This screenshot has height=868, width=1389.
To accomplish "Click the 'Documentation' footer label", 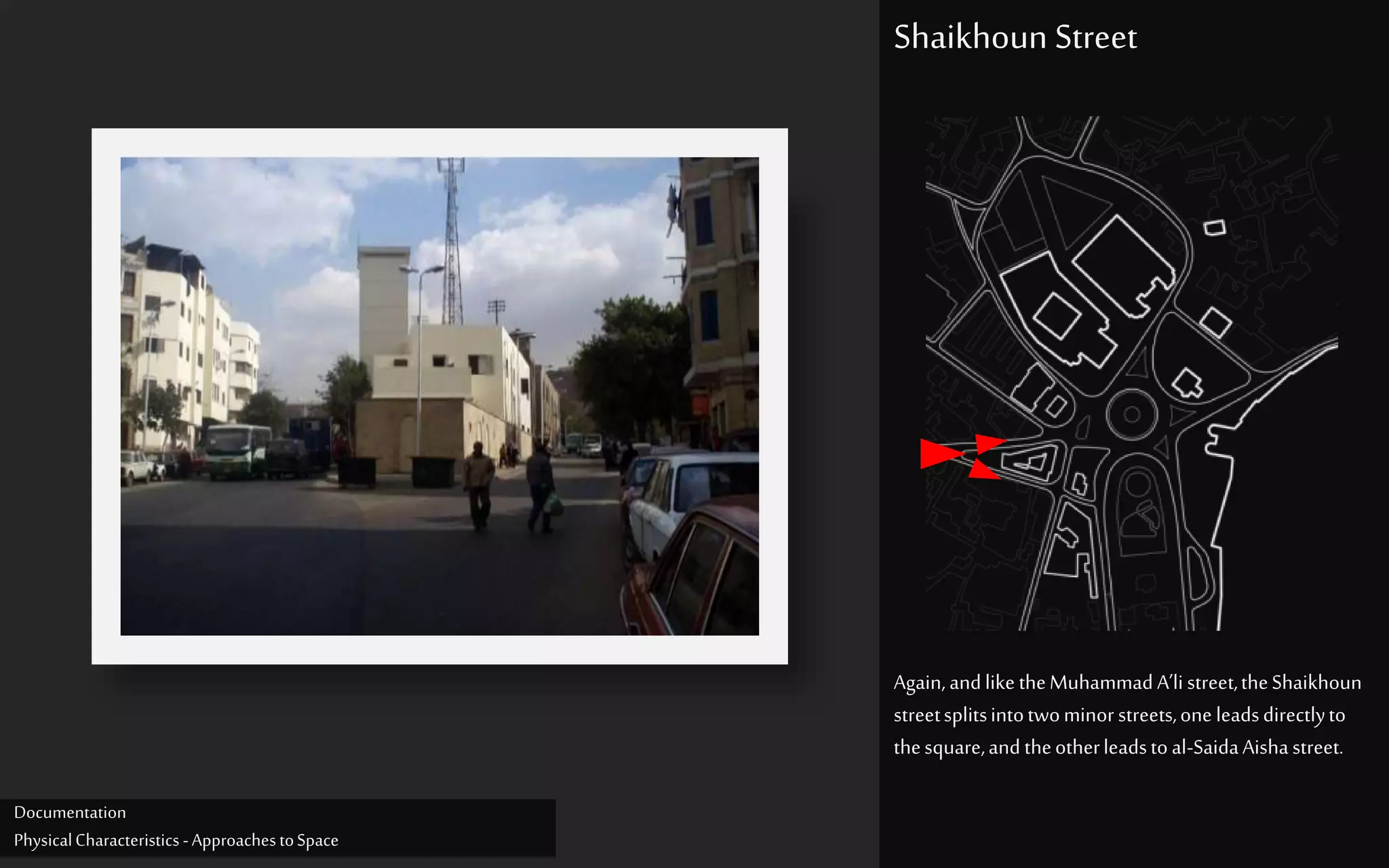I will [70, 812].
